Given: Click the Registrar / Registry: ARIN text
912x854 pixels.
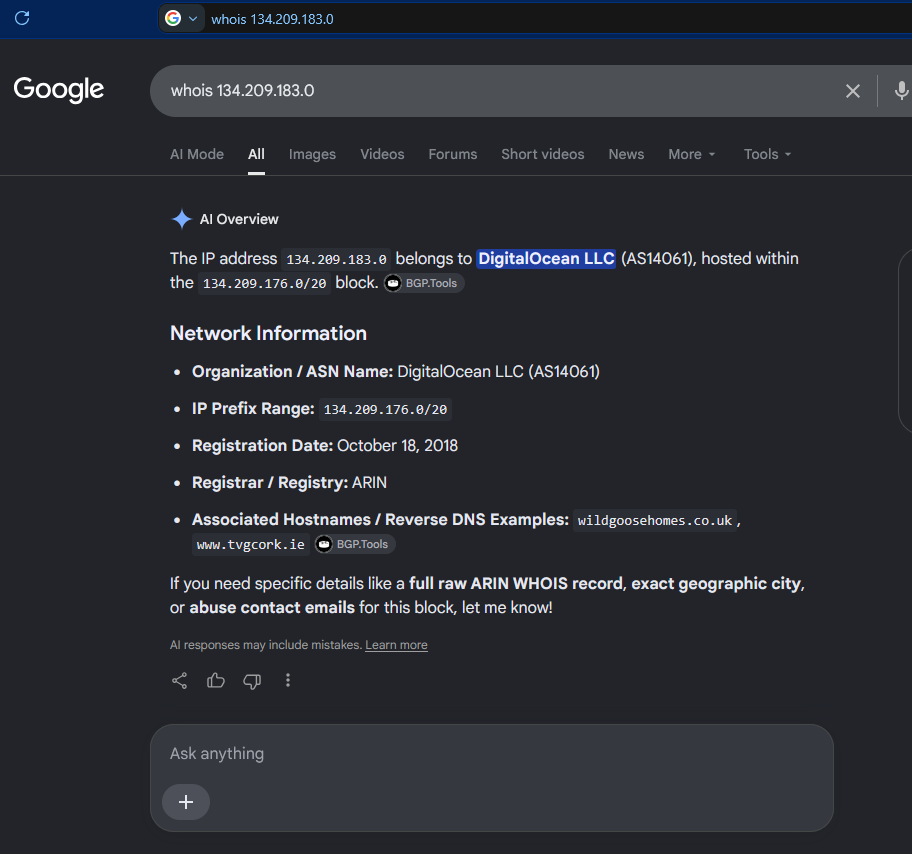Looking at the screenshot, I should point(289,483).
